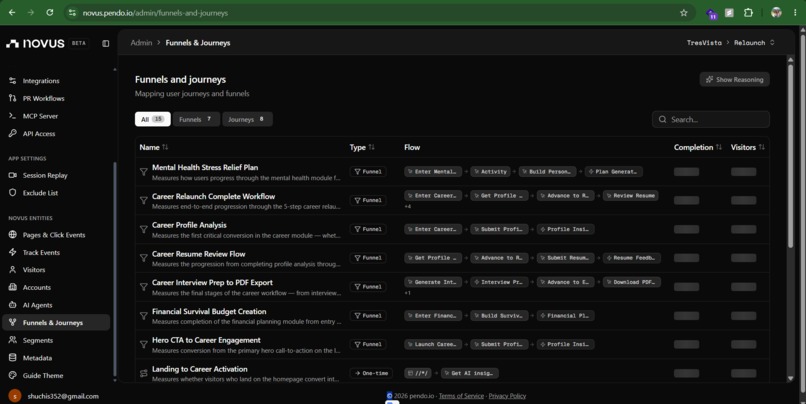806x404 pixels.
Task: Click the TresVista breadcrumb
Action: [704, 43]
